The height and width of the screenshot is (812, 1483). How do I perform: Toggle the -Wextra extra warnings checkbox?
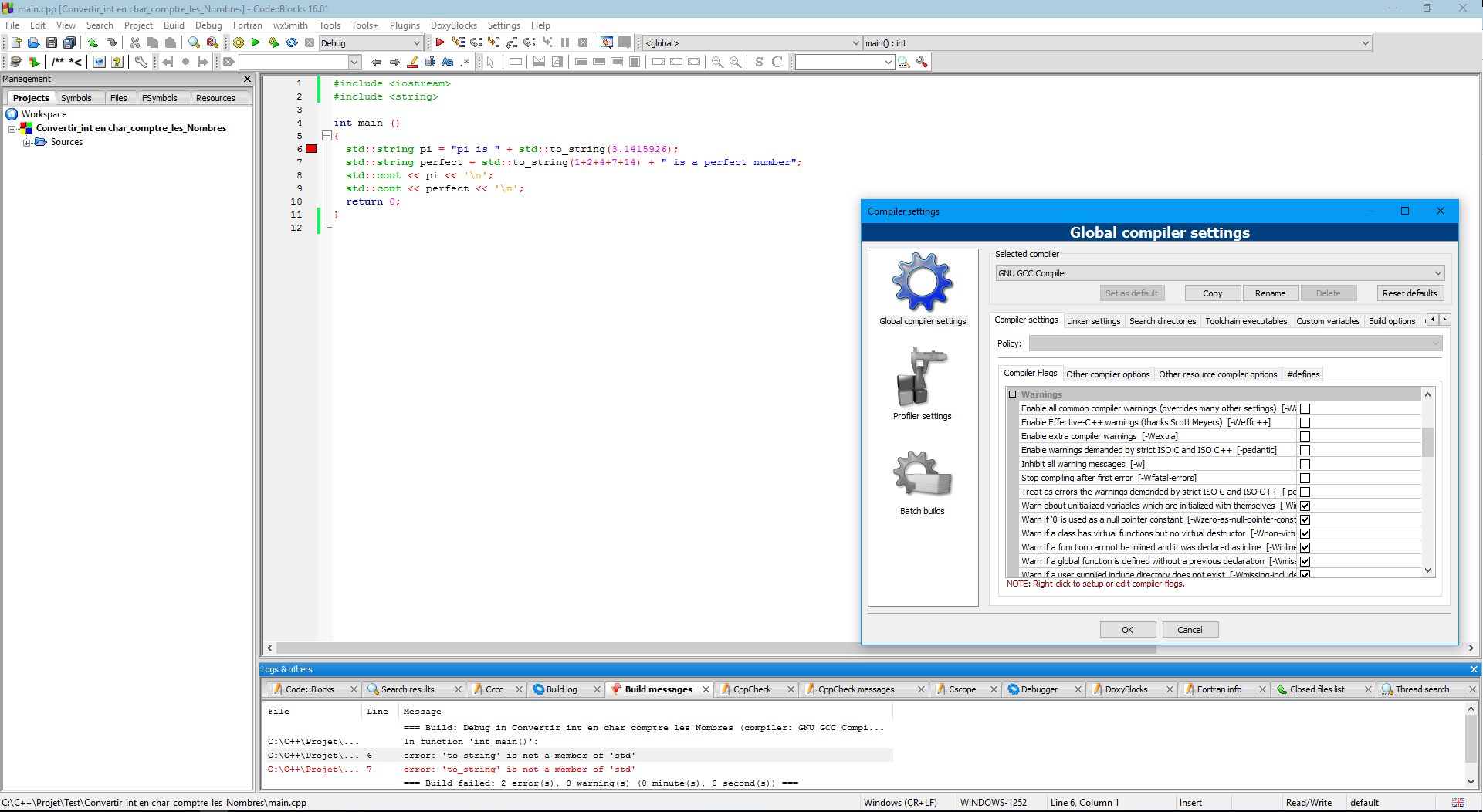click(x=1305, y=437)
